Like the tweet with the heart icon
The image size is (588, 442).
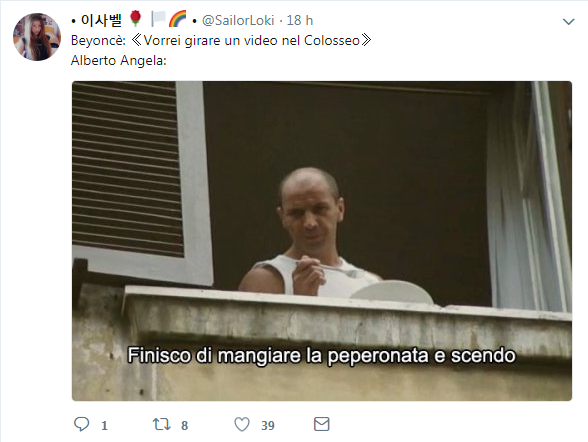242,424
